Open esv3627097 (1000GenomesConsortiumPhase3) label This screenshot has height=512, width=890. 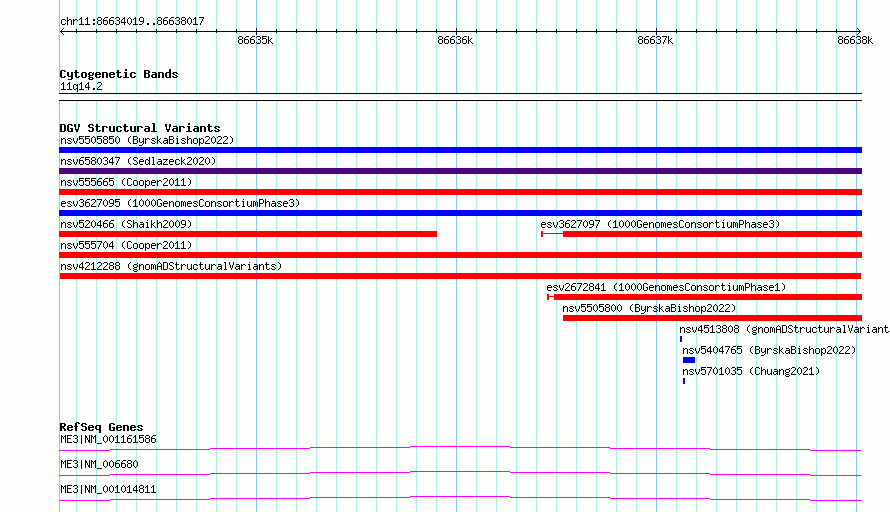pyautogui.click(x=660, y=224)
